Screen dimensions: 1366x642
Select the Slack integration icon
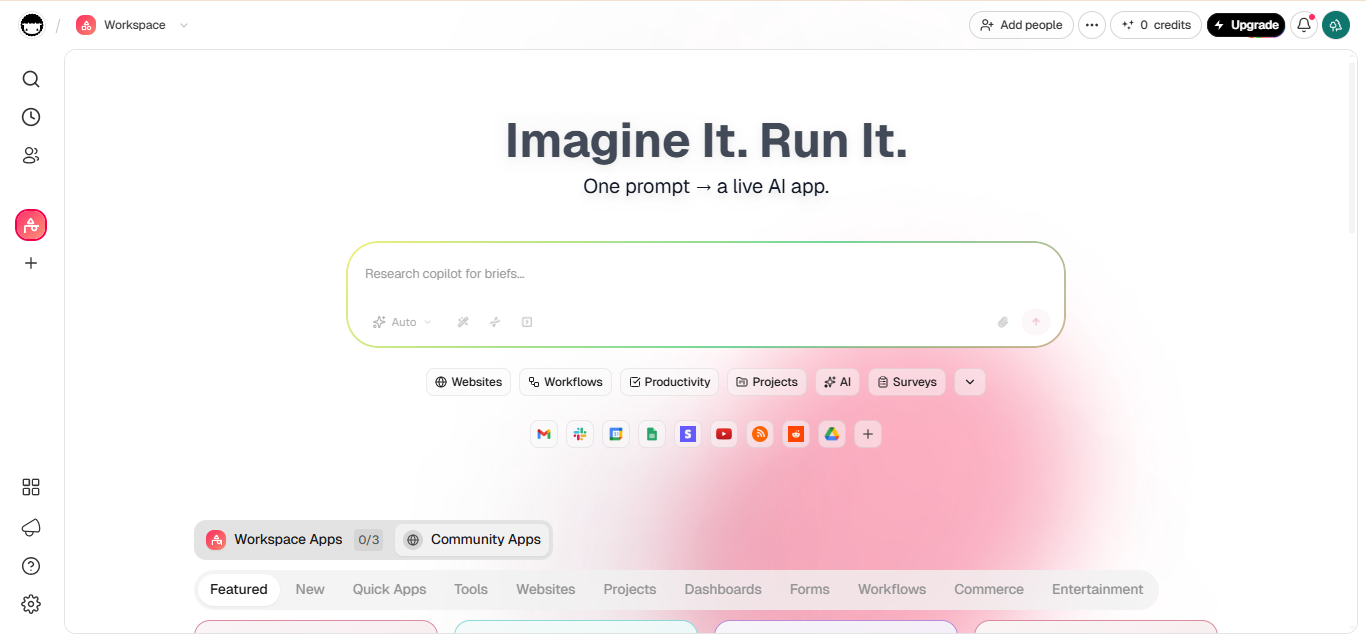click(580, 434)
